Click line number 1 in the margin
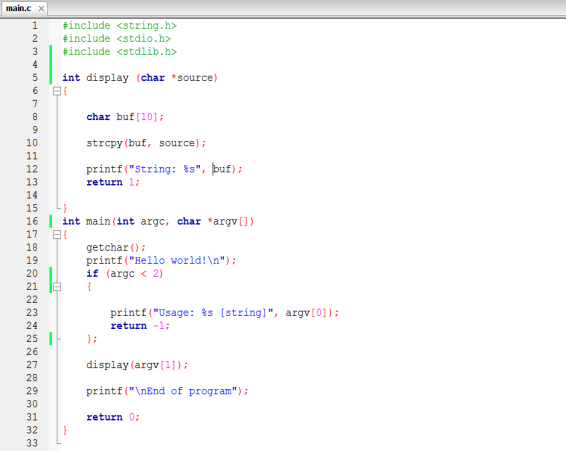Viewport: 566px width, 452px height. click(35, 26)
